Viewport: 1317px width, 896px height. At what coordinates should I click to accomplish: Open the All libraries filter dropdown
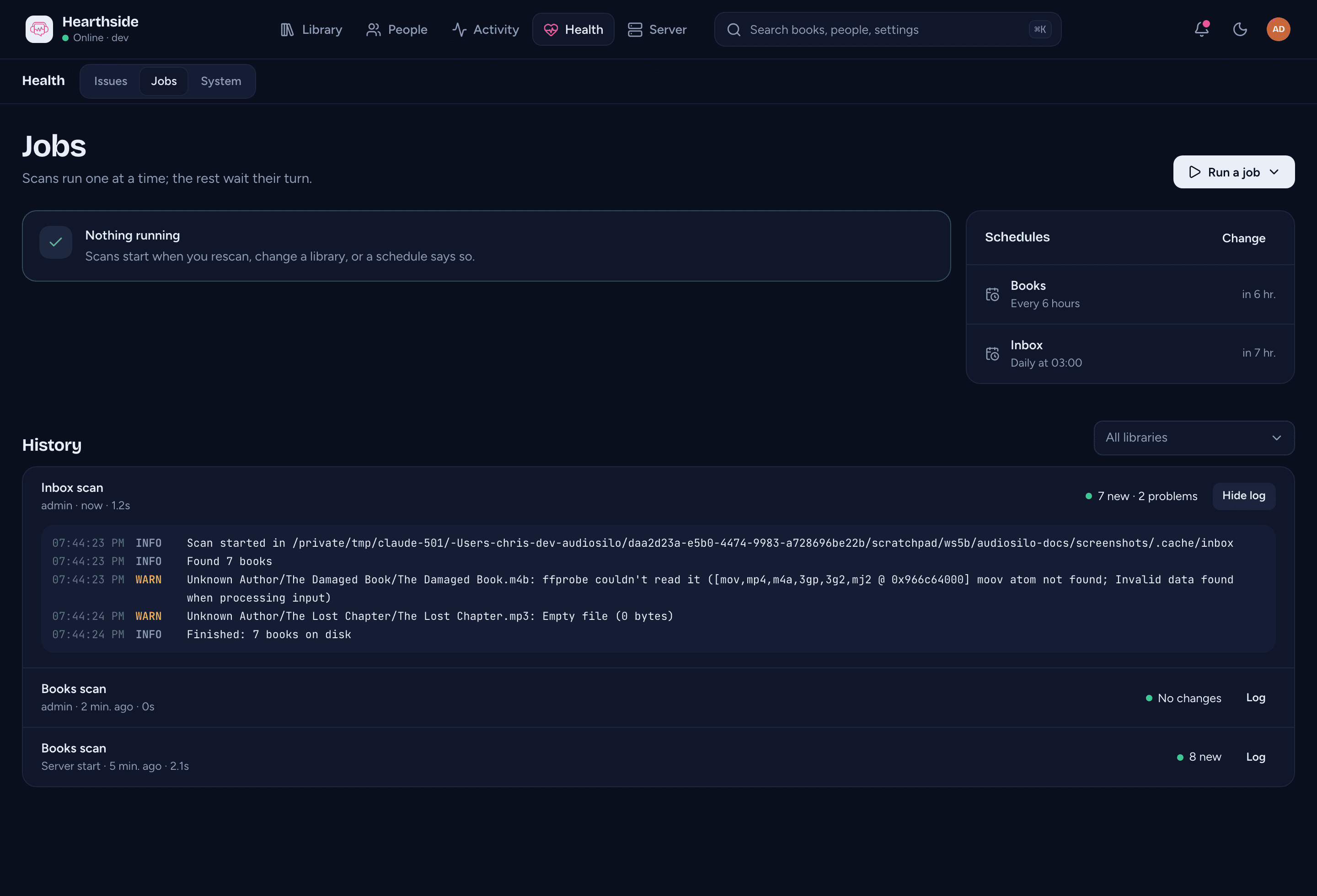click(x=1194, y=438)
